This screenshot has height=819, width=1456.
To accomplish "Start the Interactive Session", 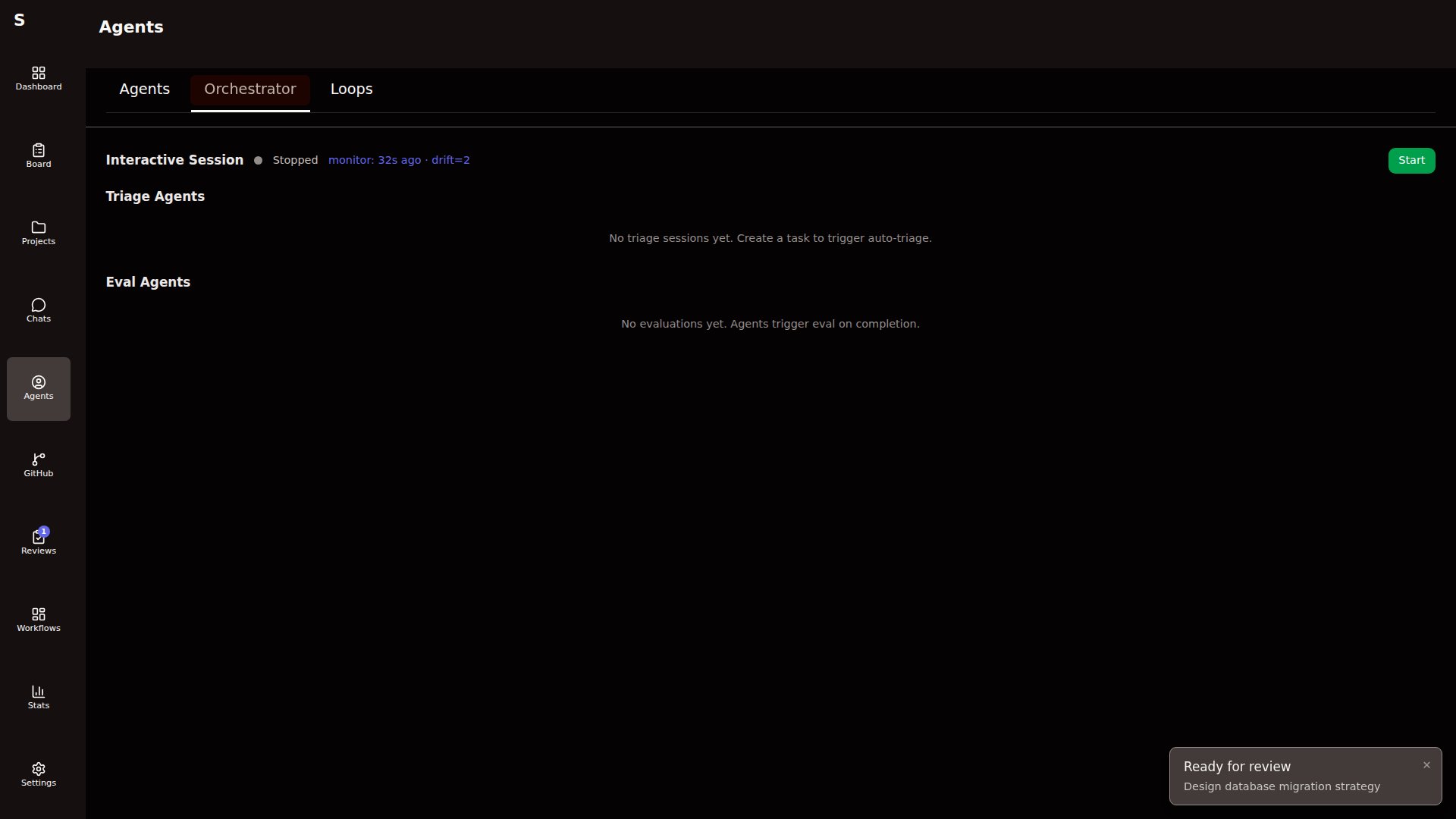I will [x=1411, y=160].
